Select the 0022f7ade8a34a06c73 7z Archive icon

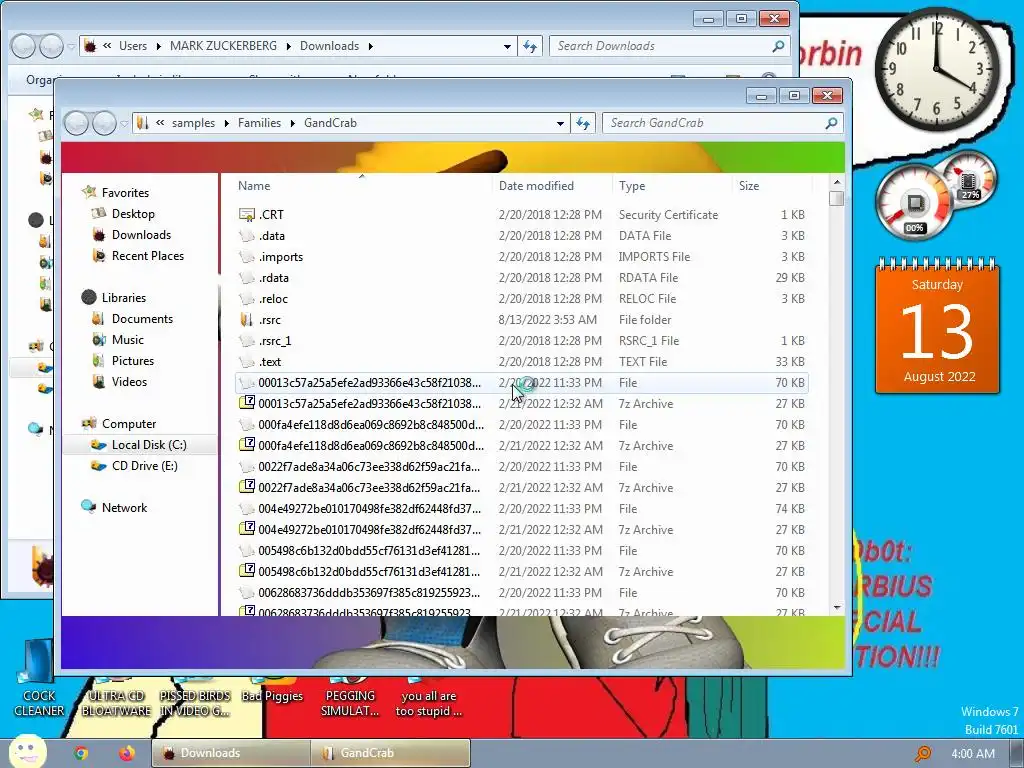246,487
